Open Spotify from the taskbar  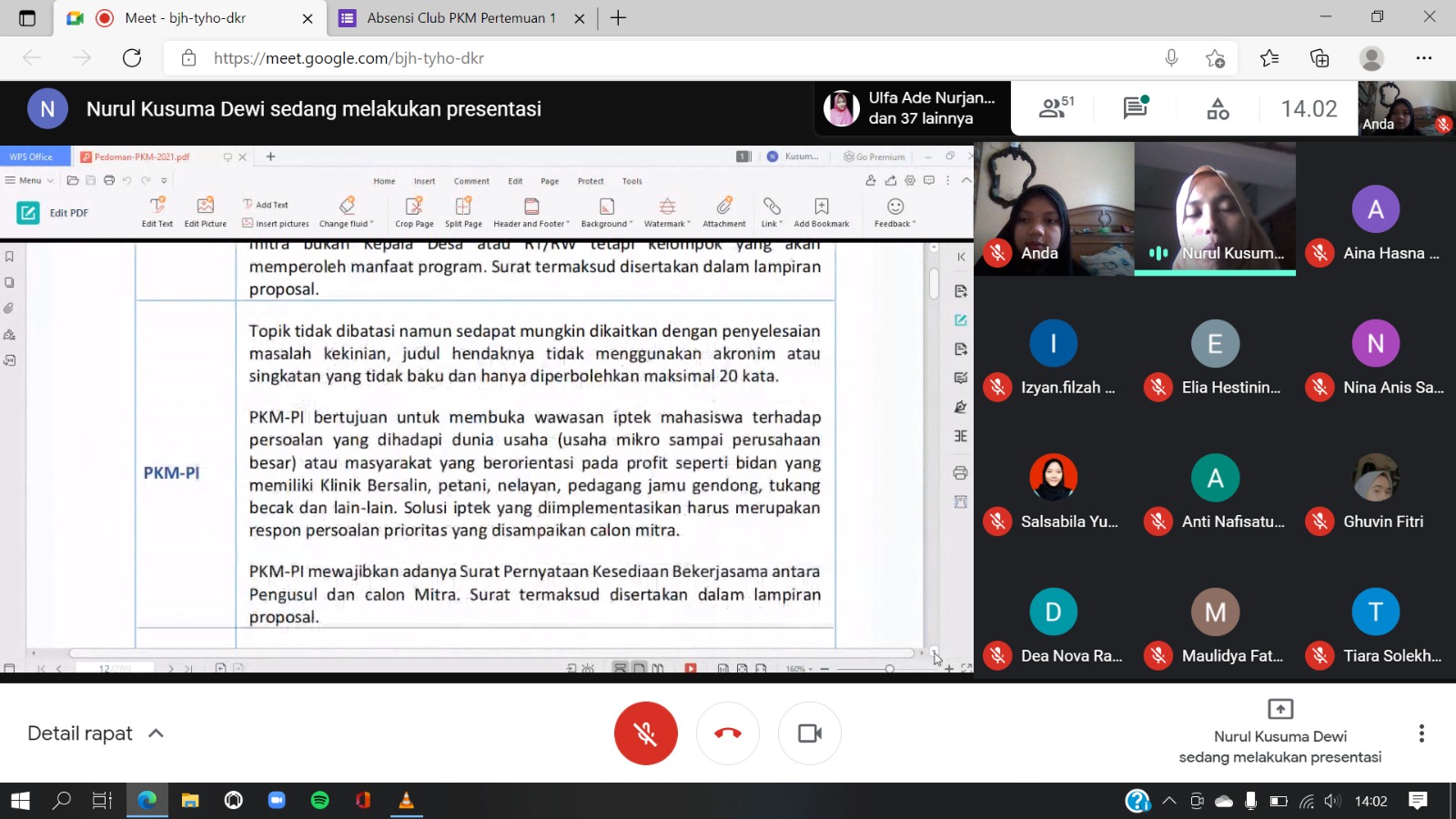320,801
